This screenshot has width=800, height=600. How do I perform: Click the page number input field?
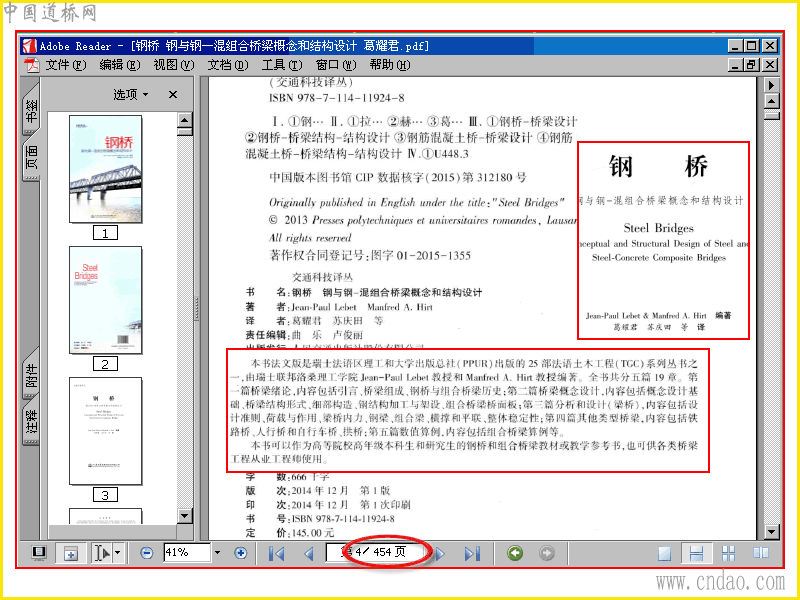point(377,553)
